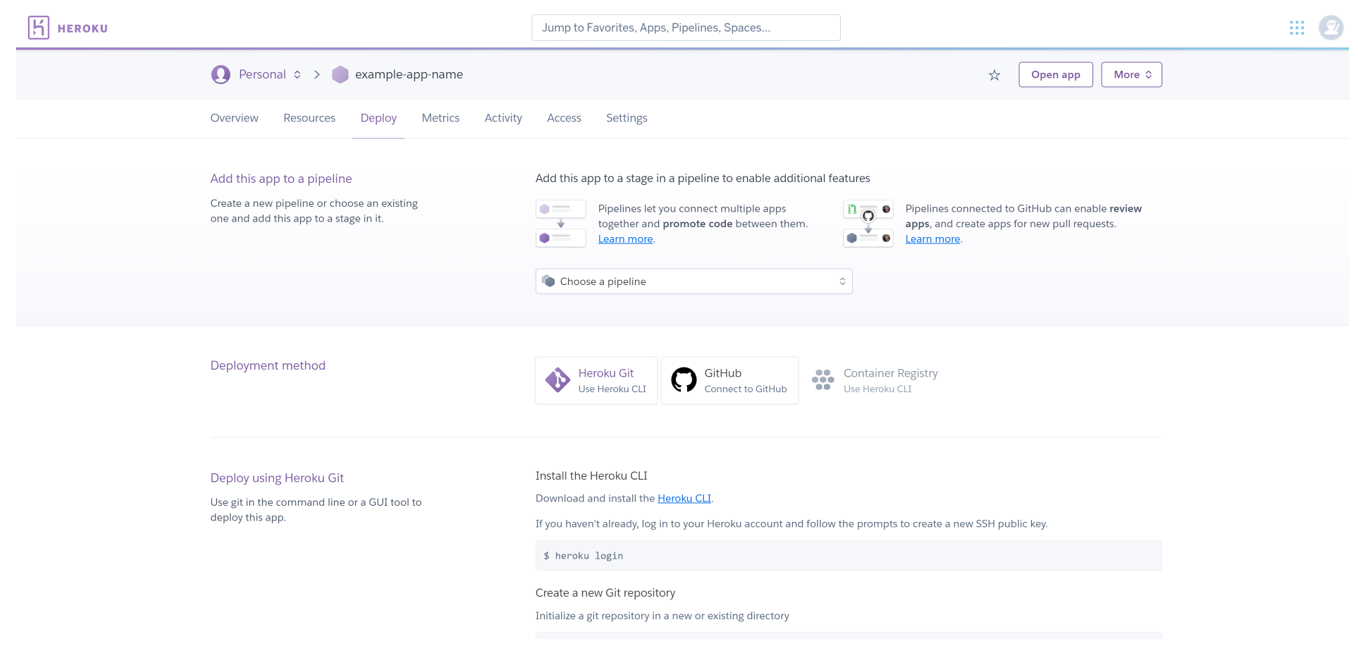
Task: Open the Activity tab
Action: 503,118
